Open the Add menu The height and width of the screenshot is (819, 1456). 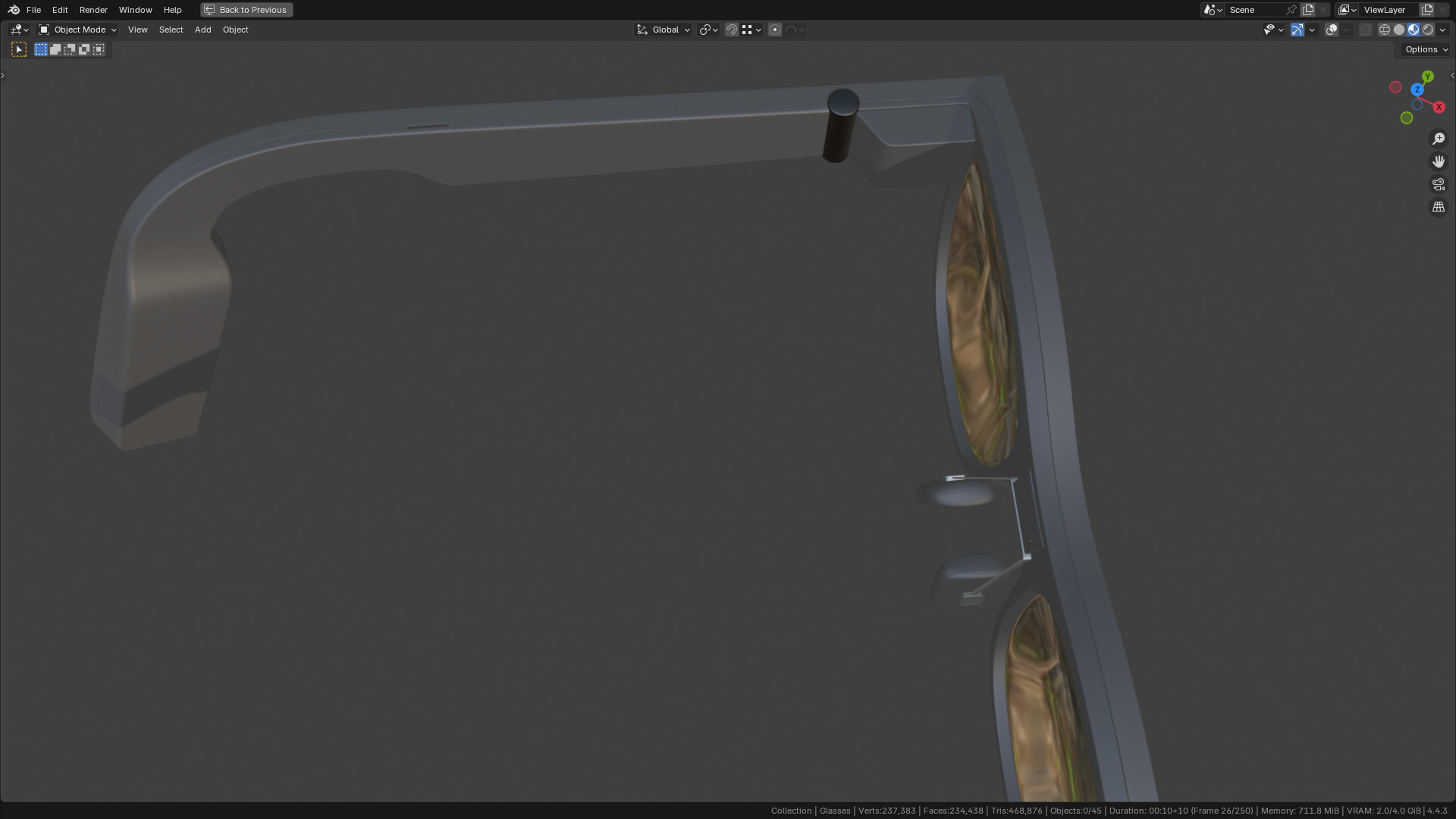click(x=202, y=30)
